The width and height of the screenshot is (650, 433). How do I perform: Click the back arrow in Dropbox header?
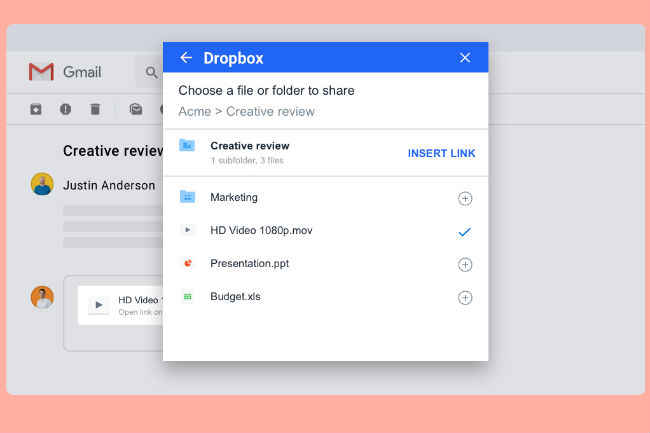click(x=186, y=58)
